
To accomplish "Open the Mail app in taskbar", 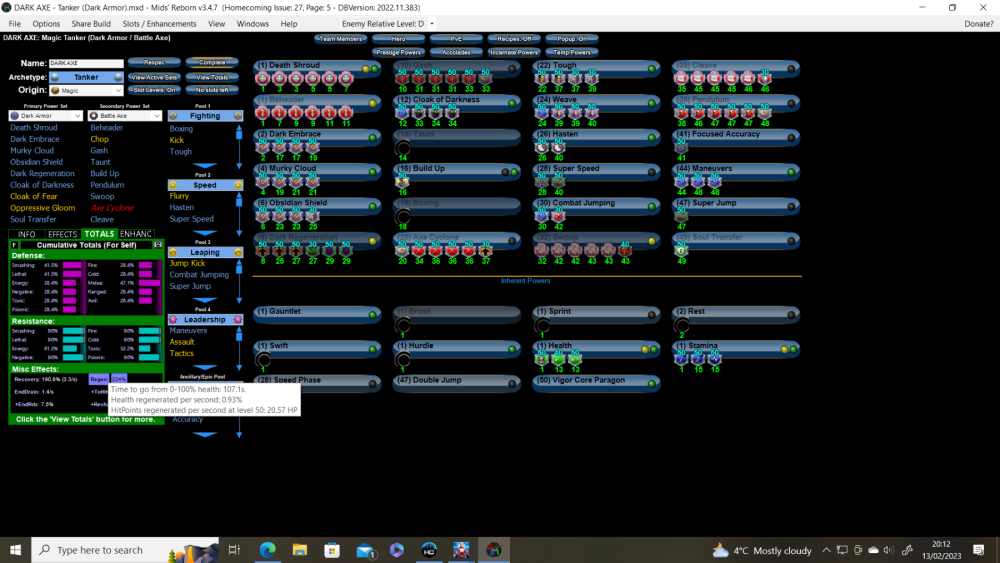I will [365, 550].
